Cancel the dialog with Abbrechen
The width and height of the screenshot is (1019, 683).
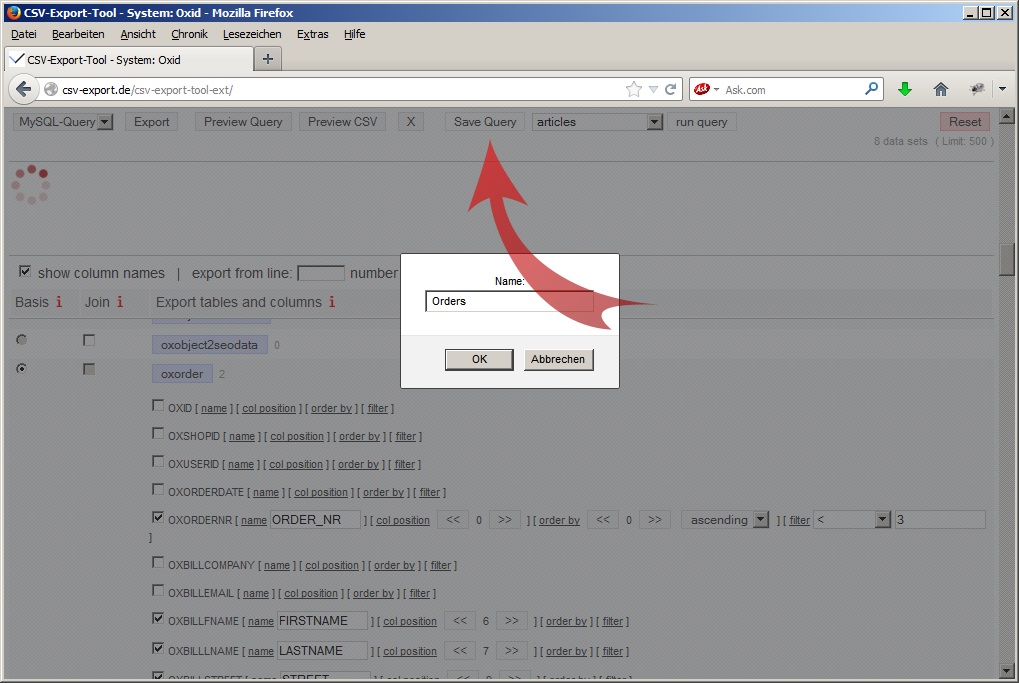coord(558,359)
